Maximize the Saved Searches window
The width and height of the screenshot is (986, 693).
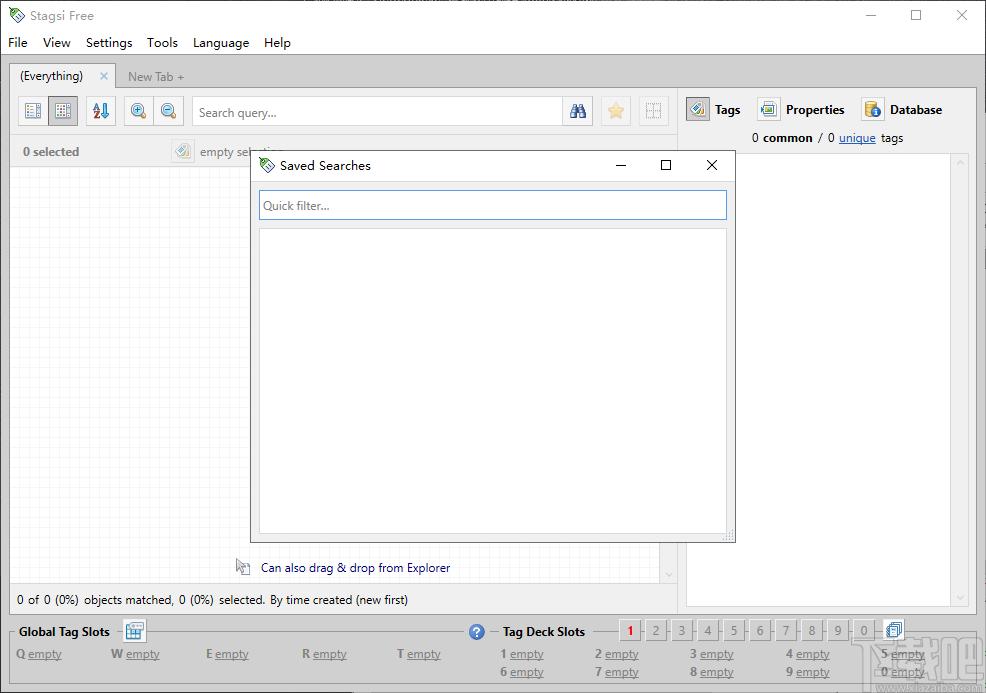tap(666, 165)
